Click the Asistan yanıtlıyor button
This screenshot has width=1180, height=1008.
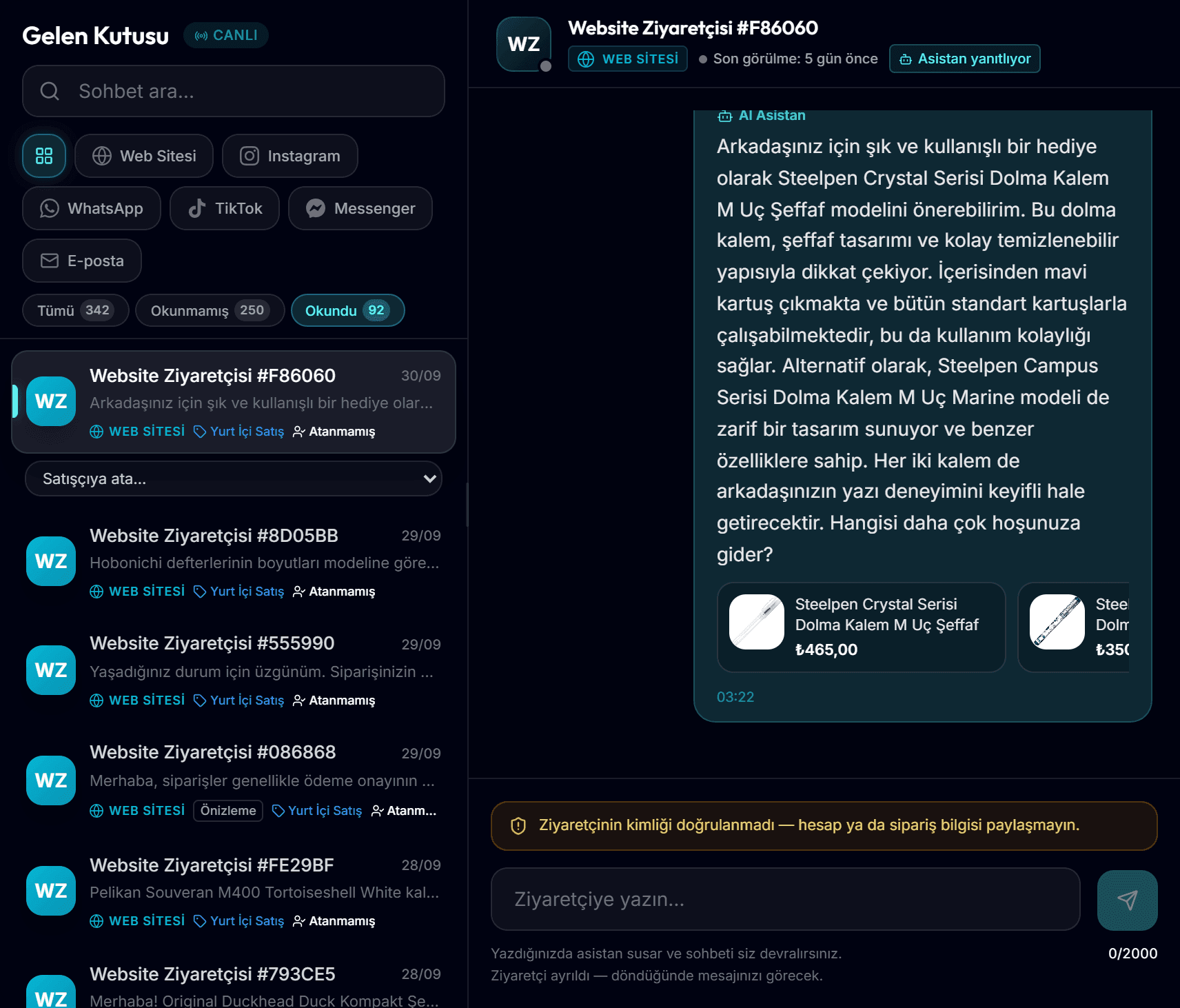(x=965, y=59)
